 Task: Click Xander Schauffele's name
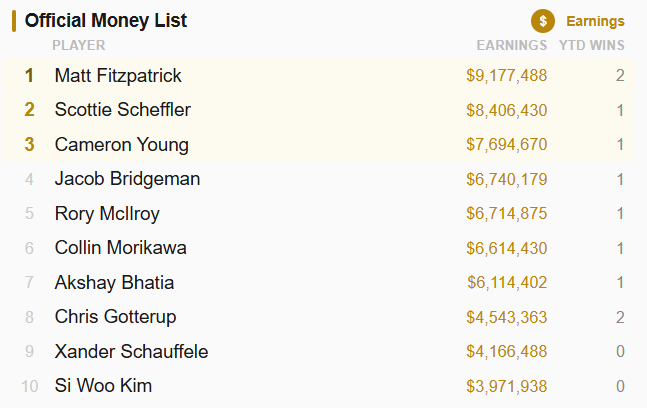131,352
